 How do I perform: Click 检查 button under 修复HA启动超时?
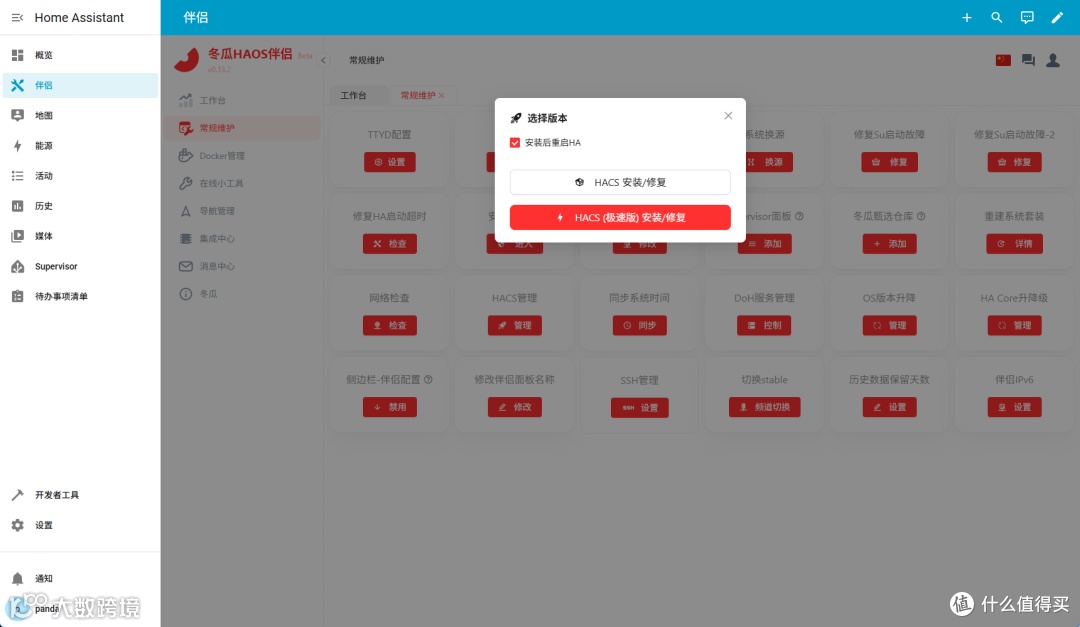point(390,243)
